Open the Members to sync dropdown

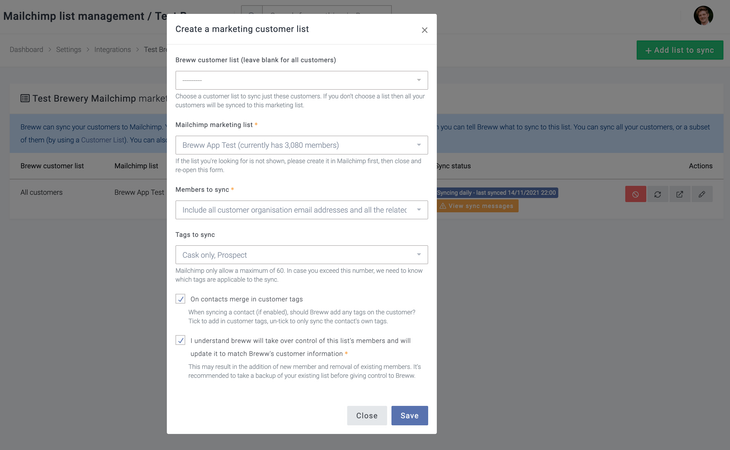point(301,209)
